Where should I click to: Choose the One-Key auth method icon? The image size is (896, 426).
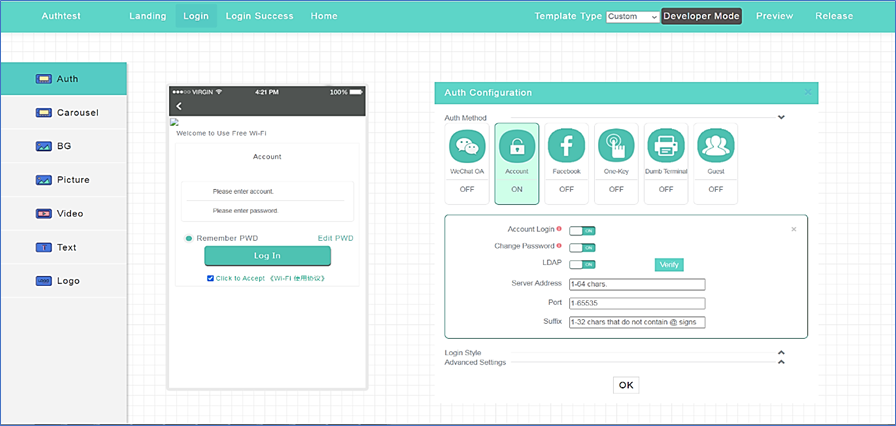(616, 146)
